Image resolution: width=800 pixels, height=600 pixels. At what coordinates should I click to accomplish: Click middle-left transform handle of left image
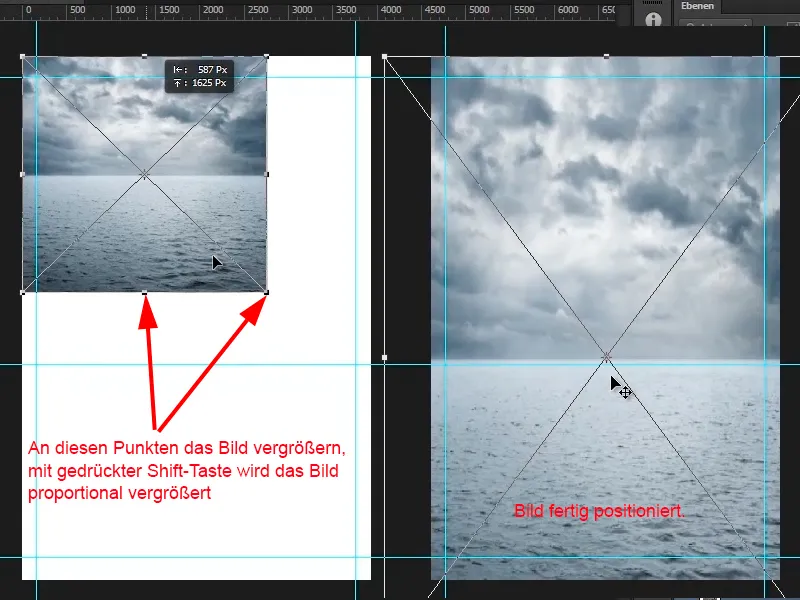pyautogui.click(x=22, y=174)
